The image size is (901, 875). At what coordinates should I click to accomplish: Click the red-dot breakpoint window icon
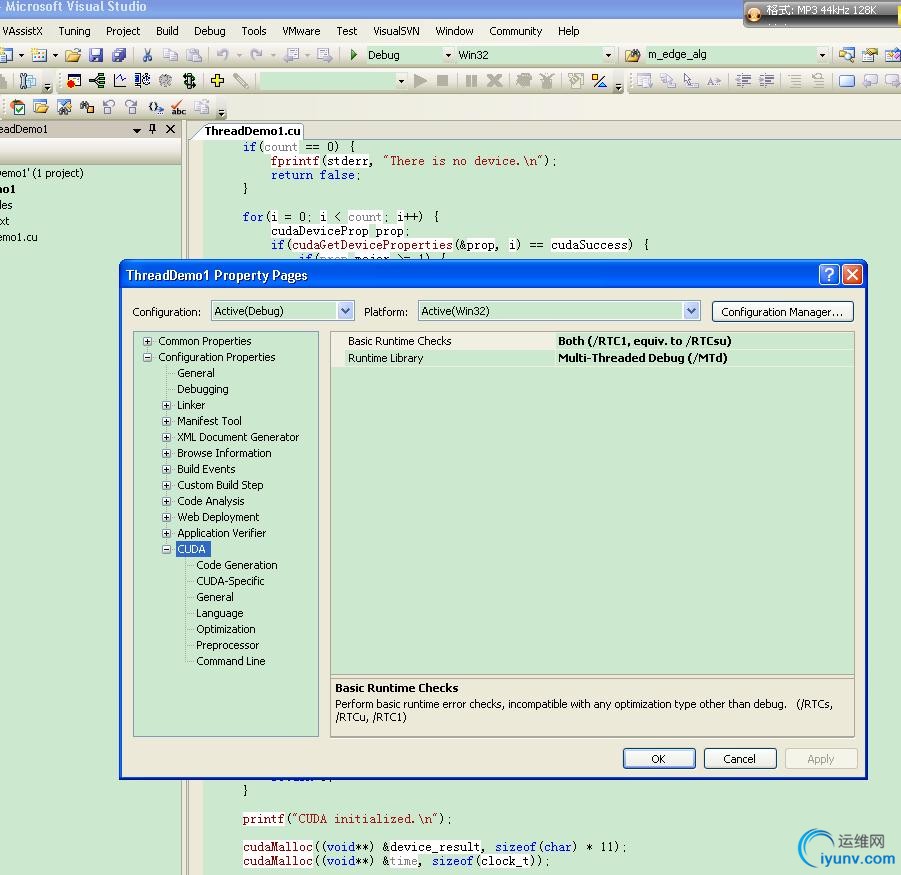click(x=74, y=81)
